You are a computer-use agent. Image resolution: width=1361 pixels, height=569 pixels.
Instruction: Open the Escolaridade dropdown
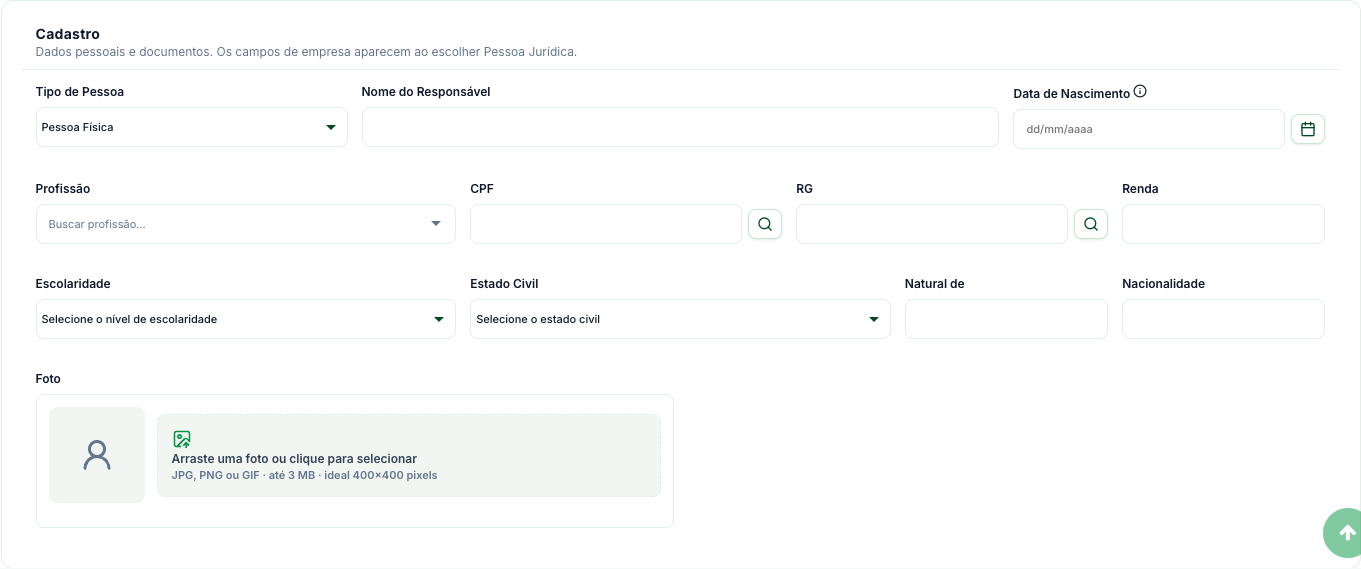point(246,319)
